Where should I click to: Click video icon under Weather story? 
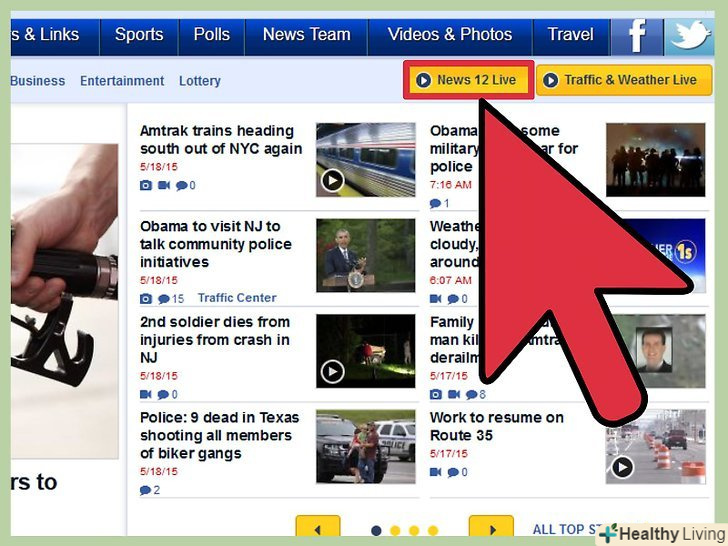tap(436, 299)
